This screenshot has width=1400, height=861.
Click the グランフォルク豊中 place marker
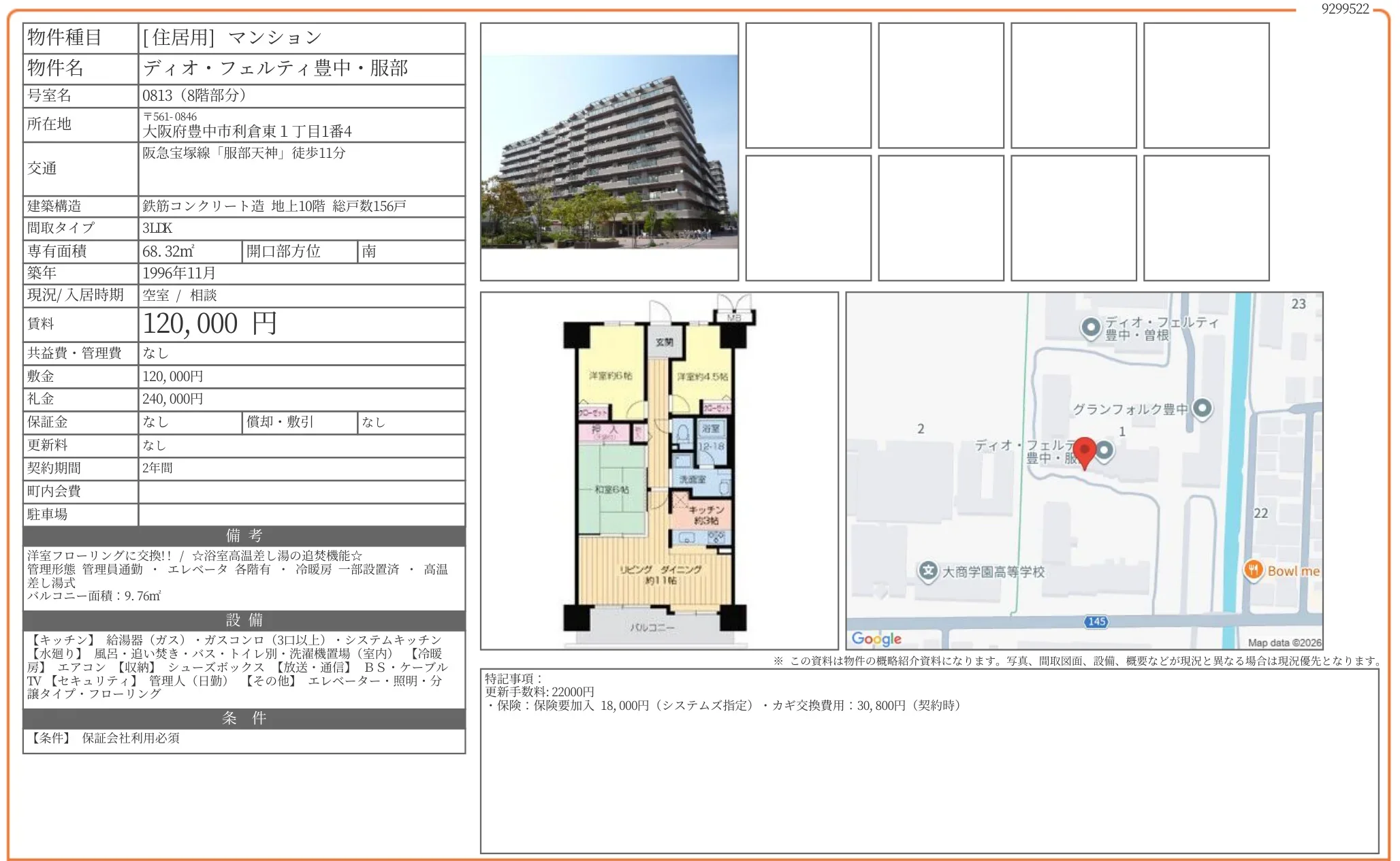point(1203,408)
